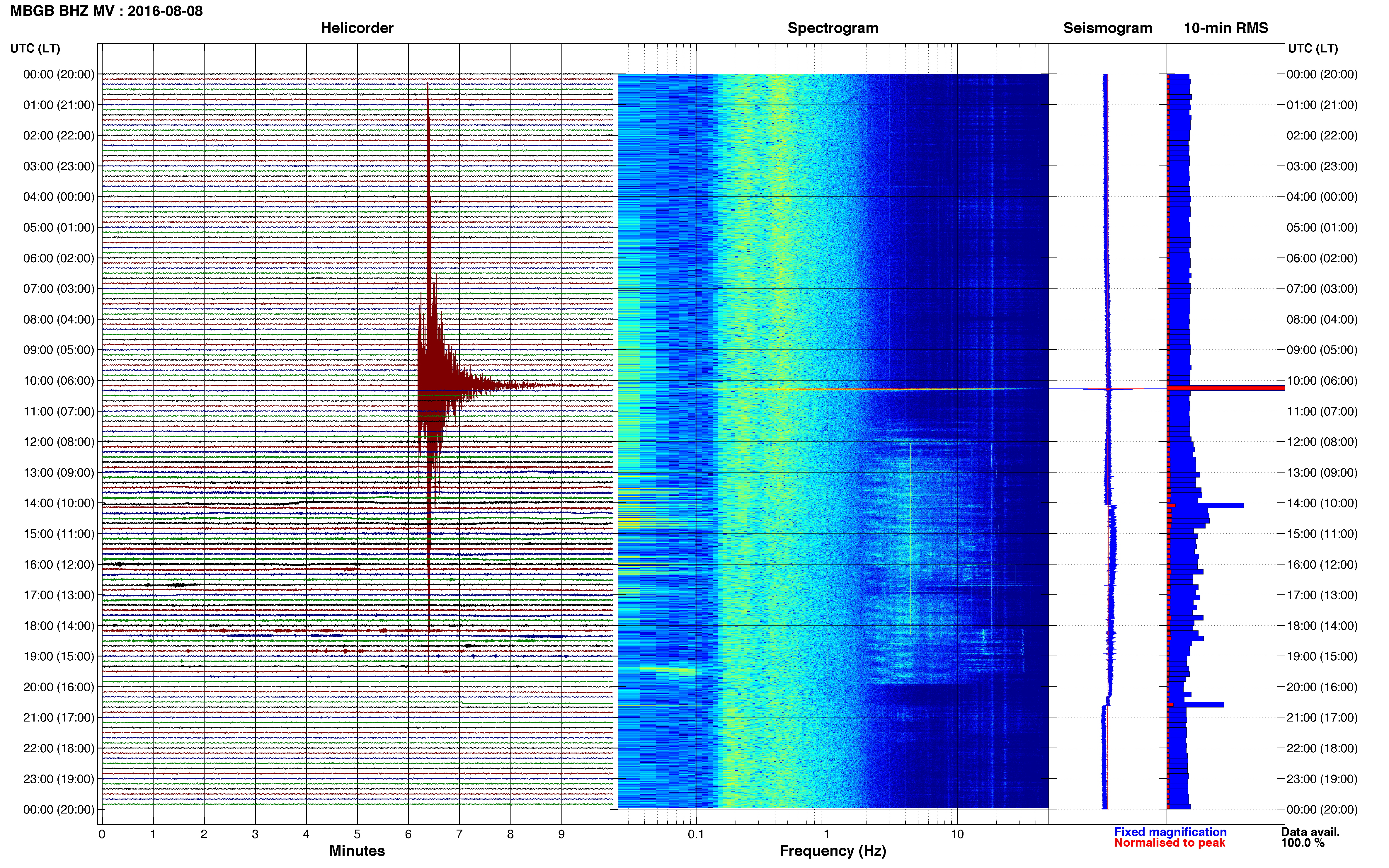Click the Minutes axis title
Screen dimensions: 1389x868
(x=357, y=851)
